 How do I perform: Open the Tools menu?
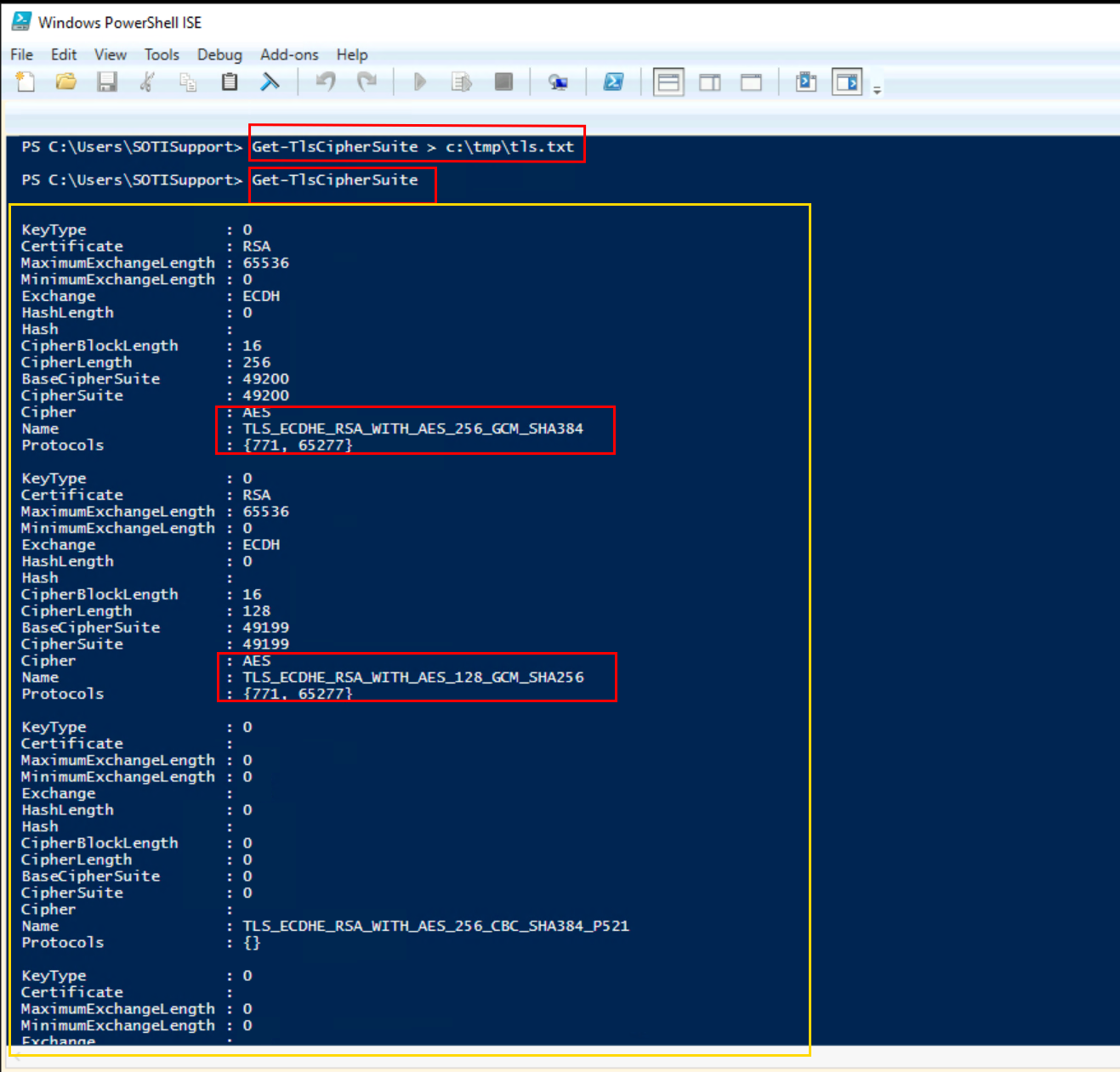tap(162, 54)
